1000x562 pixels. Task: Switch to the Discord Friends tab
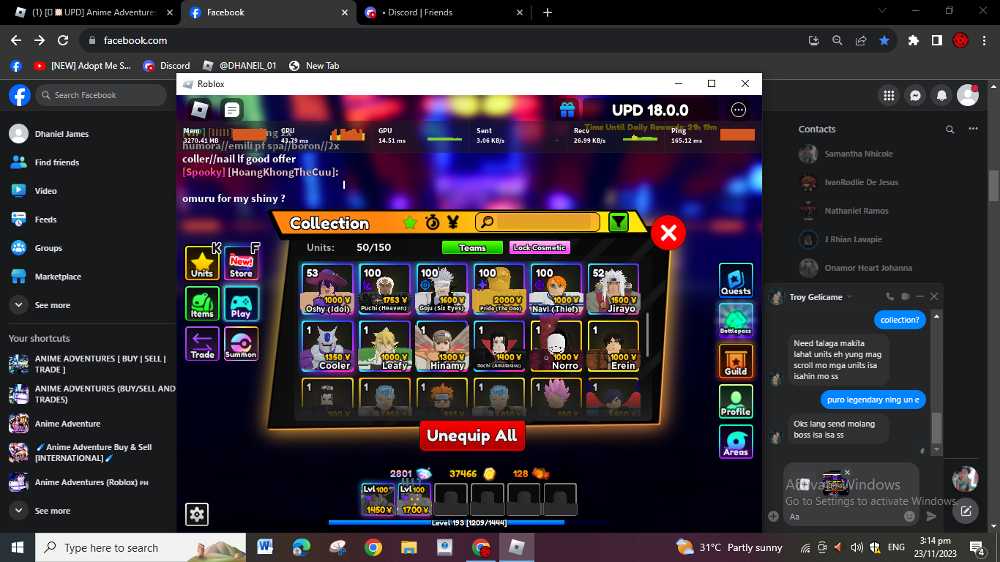pos(443,12)
